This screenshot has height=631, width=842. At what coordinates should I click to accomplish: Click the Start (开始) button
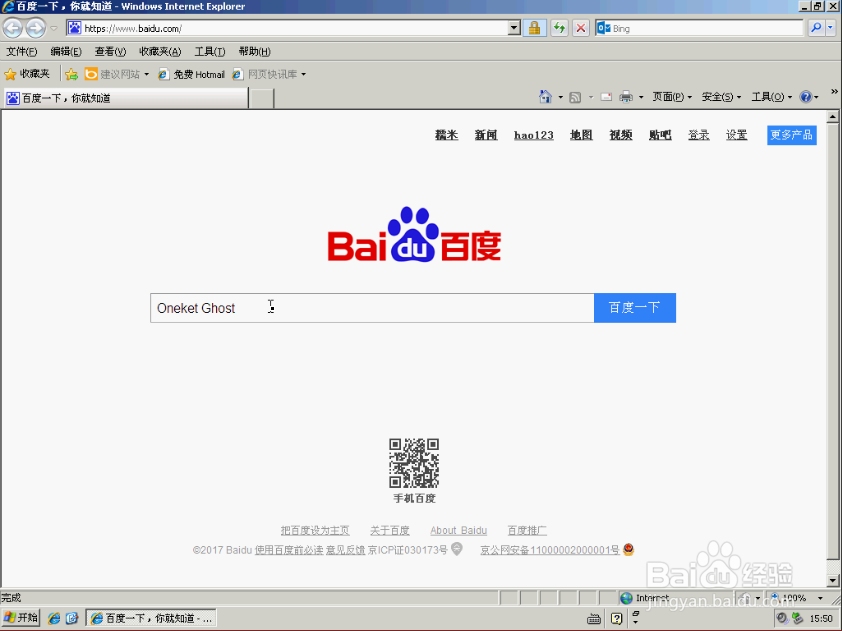pos(21,618)
